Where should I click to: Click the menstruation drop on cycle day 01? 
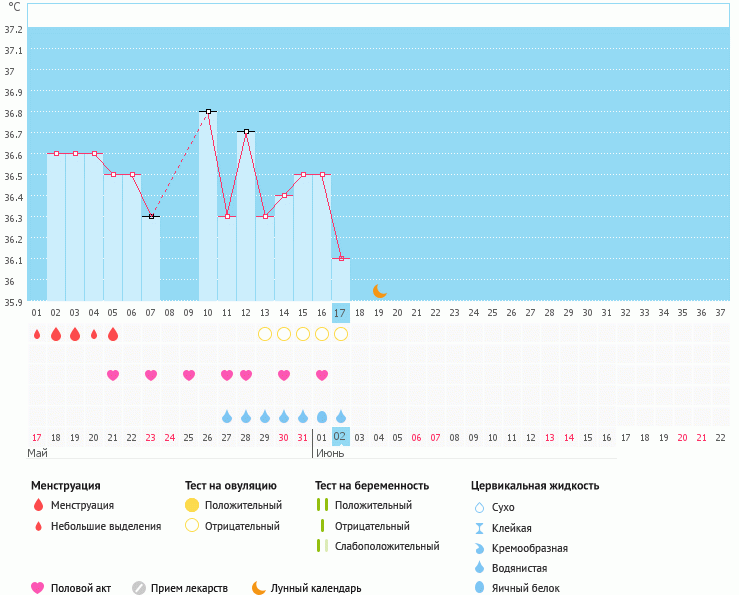pos(37,334)
